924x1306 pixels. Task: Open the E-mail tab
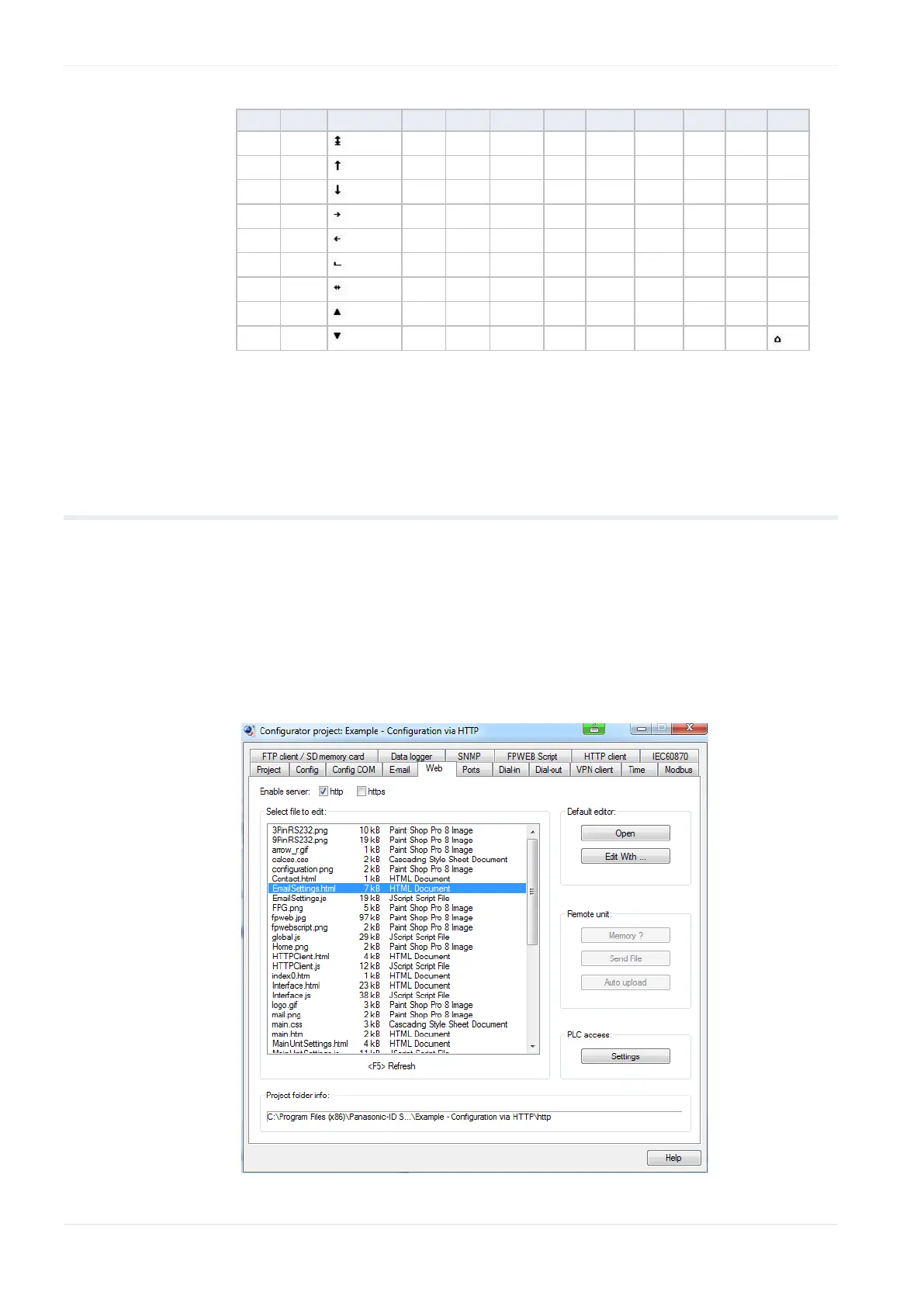(400, 770)
